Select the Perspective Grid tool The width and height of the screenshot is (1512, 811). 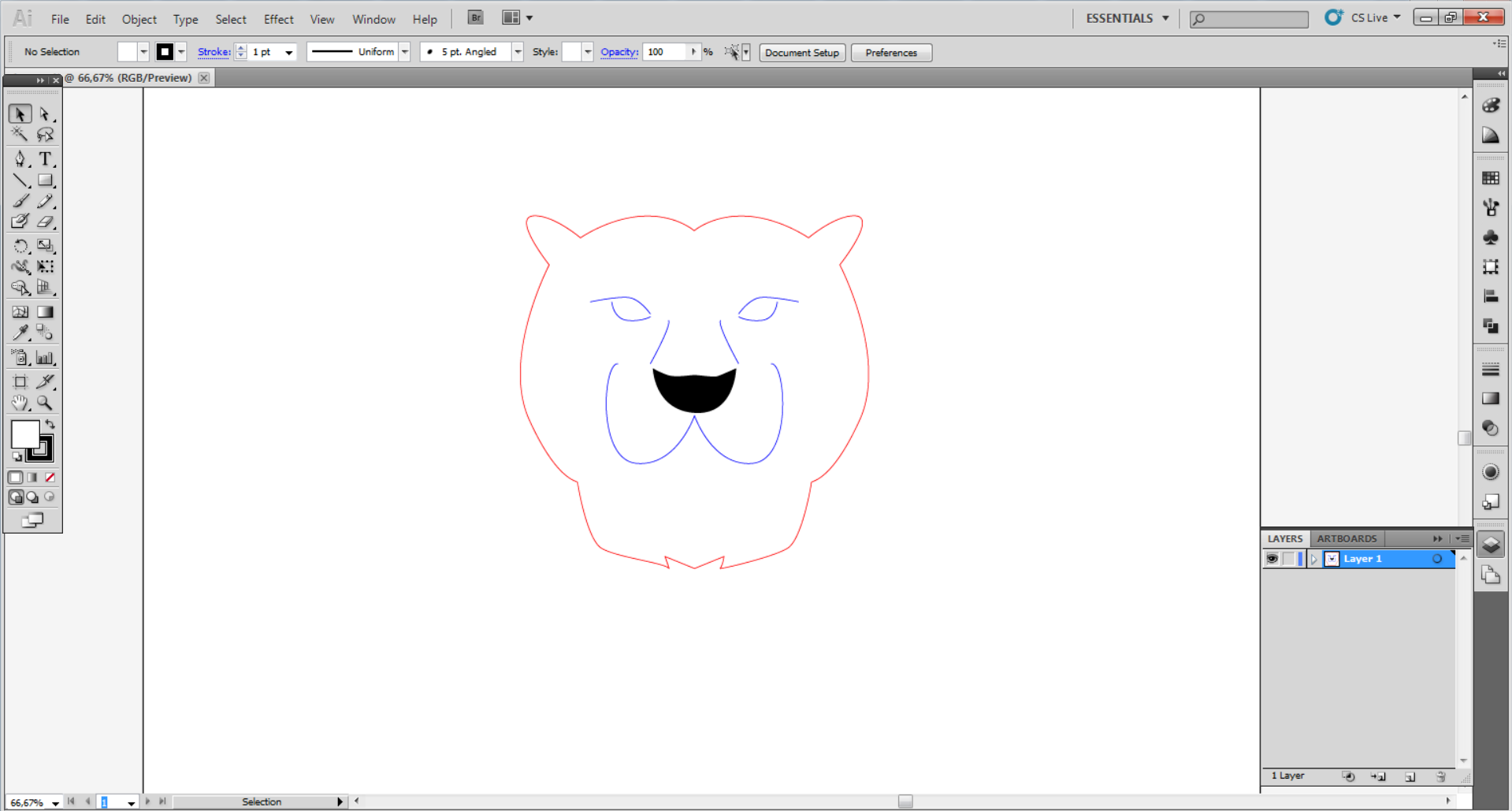(x=45, y=288)
